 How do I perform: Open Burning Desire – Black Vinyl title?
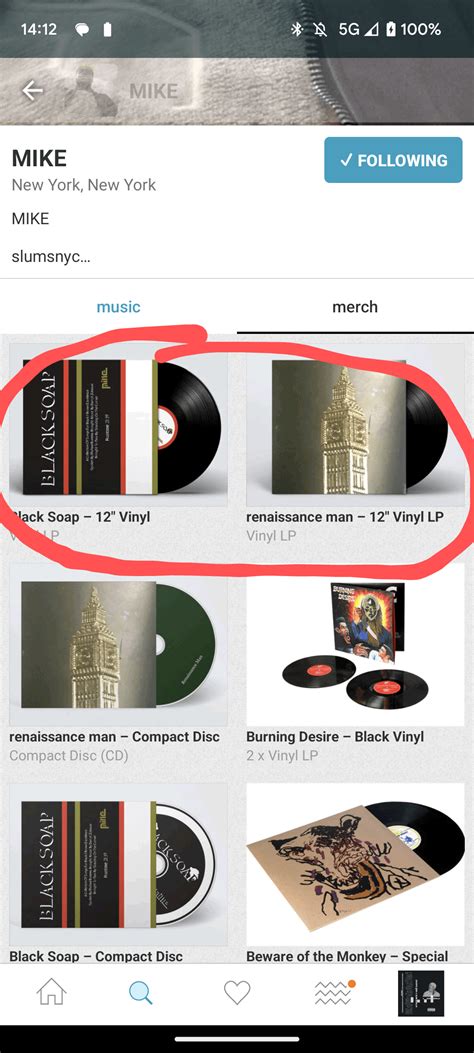coord(335,736)
